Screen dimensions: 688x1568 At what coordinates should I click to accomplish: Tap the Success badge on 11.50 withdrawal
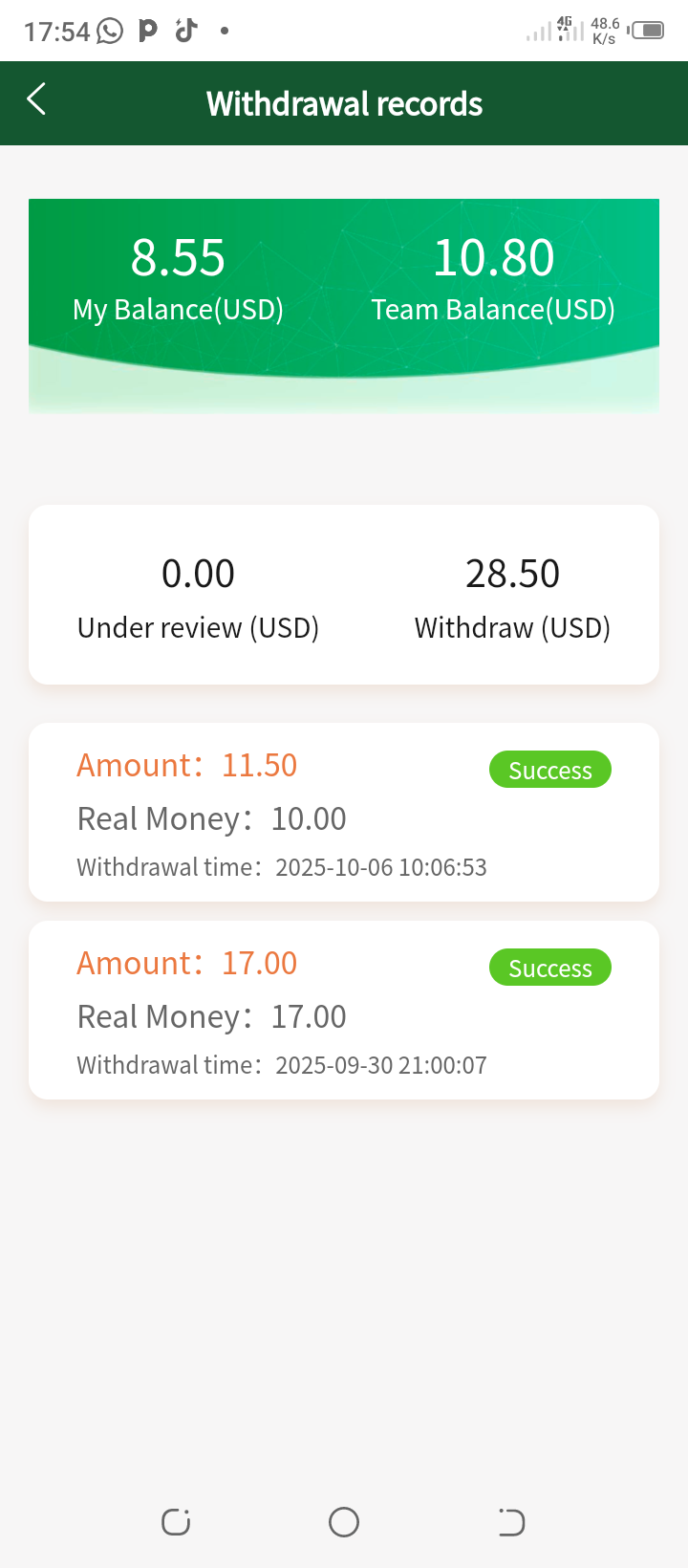549,770
